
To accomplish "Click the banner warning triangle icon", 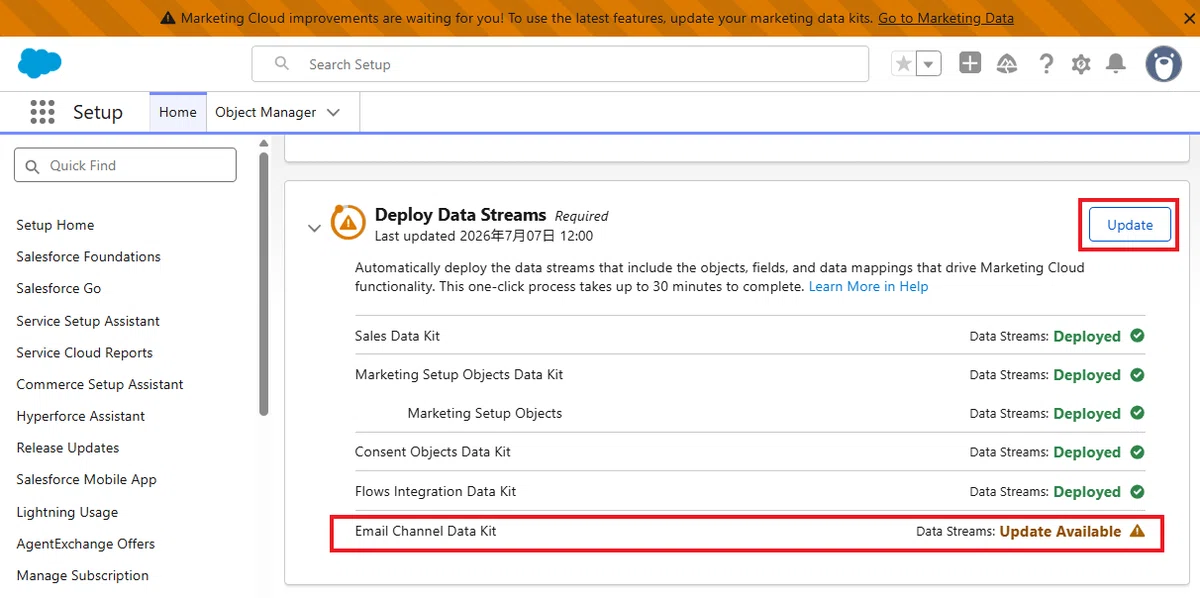I will pos(168,18).
